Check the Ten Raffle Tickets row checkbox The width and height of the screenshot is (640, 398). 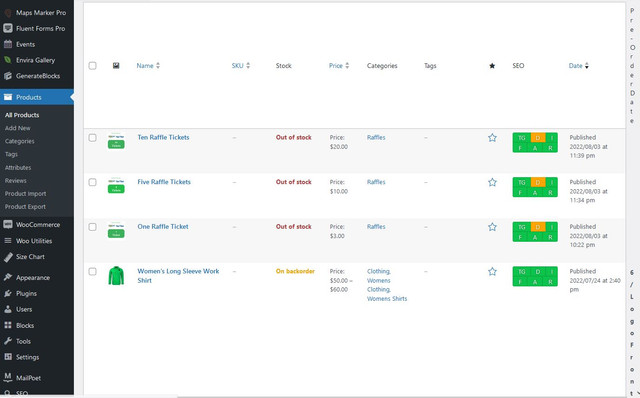[x=93, y=138]
